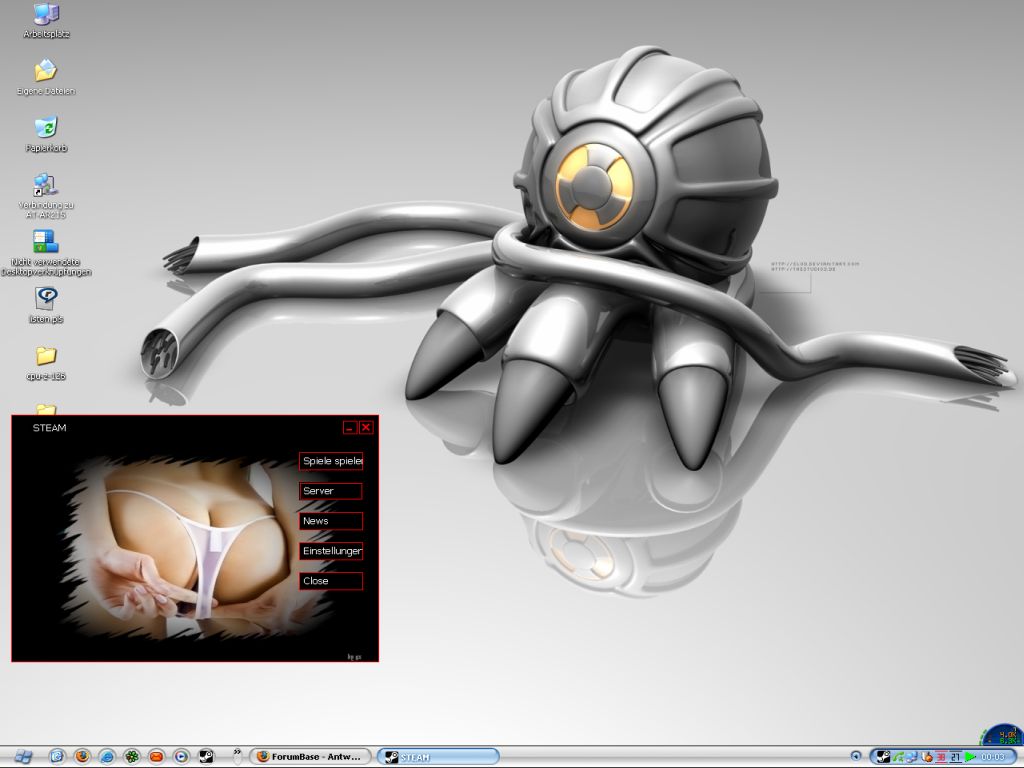Click network computers tray icon
Viewport: 1024px width, 768px height.
point(912,757)
